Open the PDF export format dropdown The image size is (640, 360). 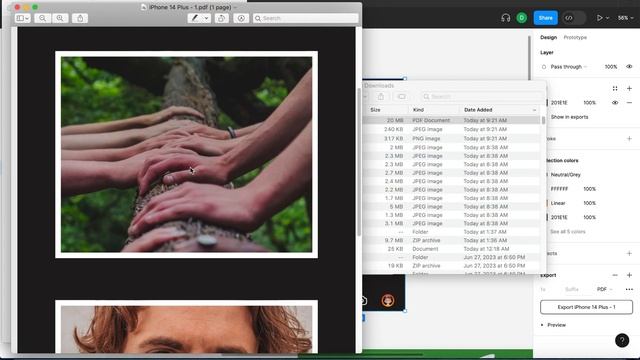(x=604, y=289)
